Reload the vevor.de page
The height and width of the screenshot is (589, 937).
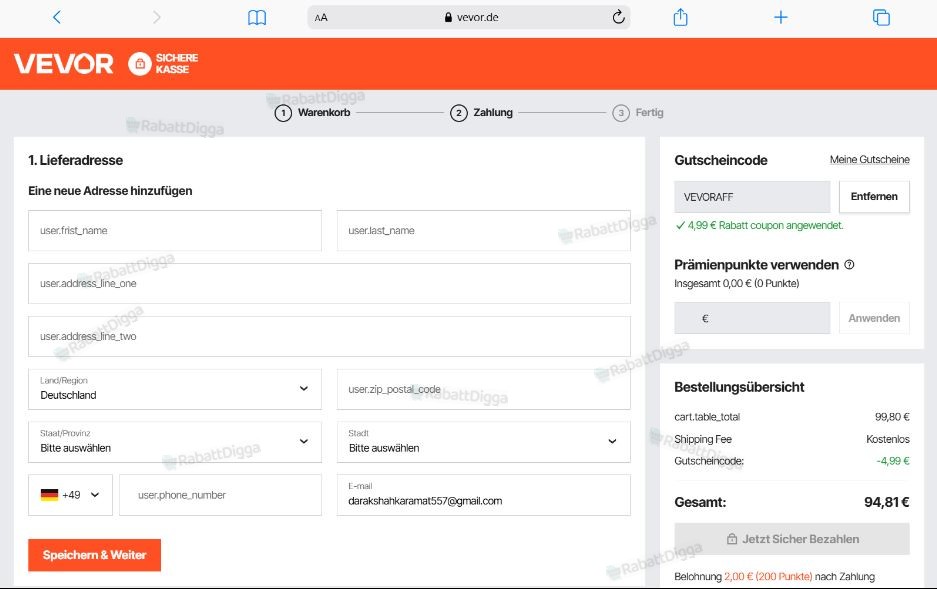tap(618, 17)
